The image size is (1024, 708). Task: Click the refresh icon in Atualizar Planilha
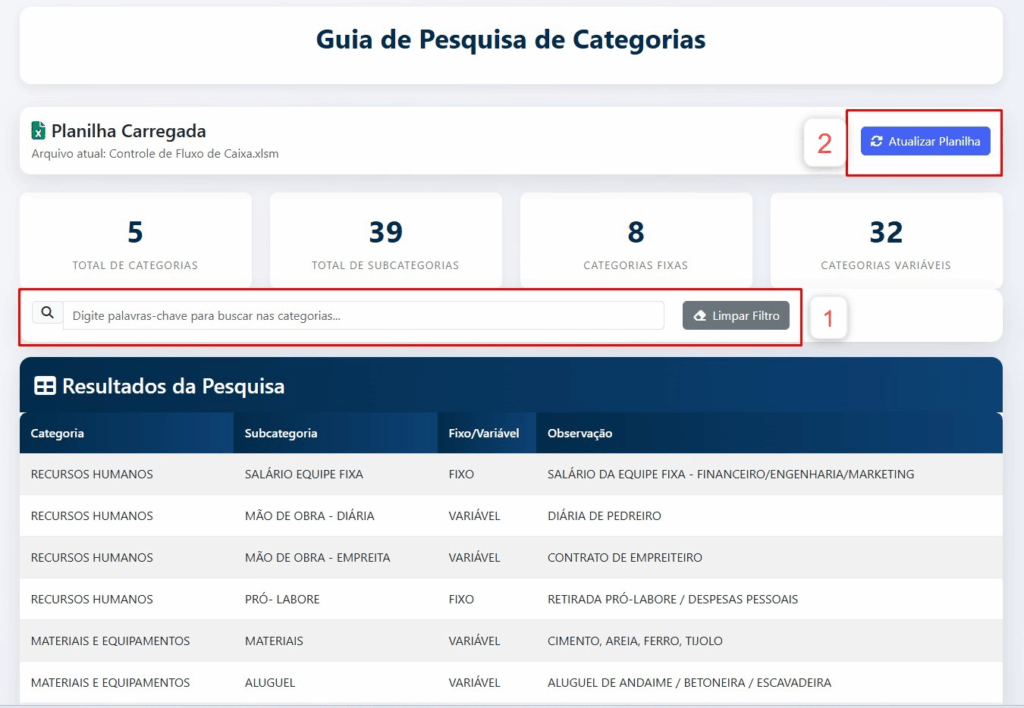[x=876, y=142]
